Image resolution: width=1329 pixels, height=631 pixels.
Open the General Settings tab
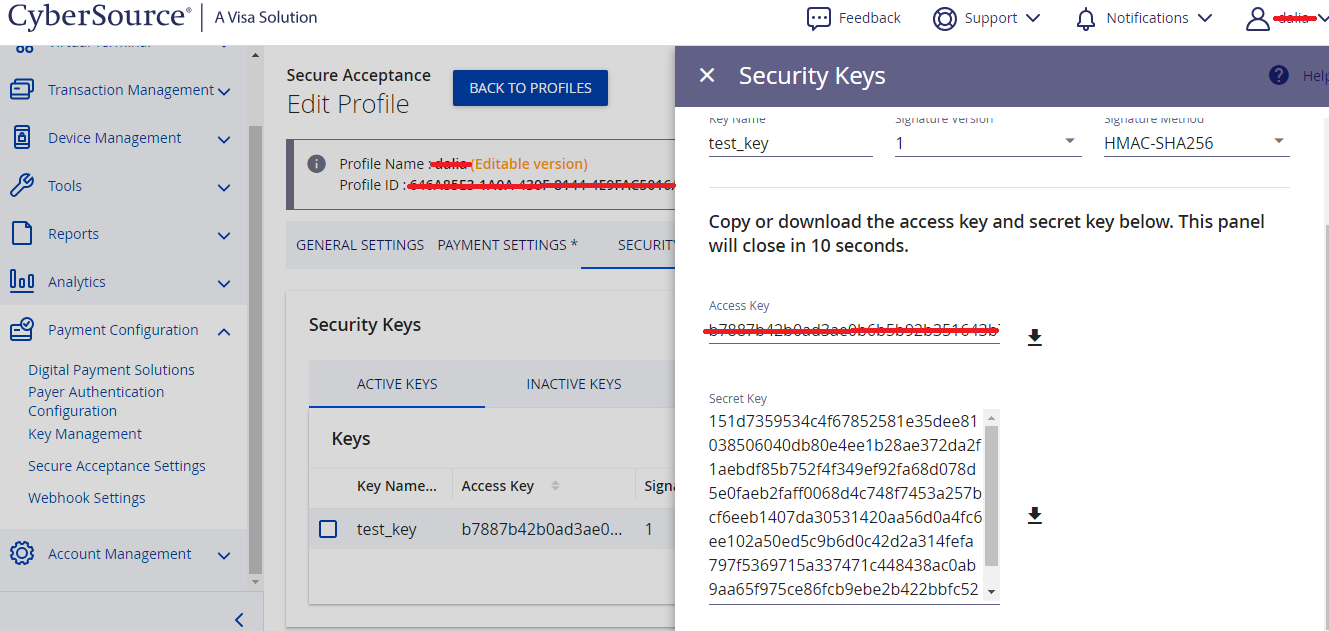pyautogui.click(x=360, y=245)
